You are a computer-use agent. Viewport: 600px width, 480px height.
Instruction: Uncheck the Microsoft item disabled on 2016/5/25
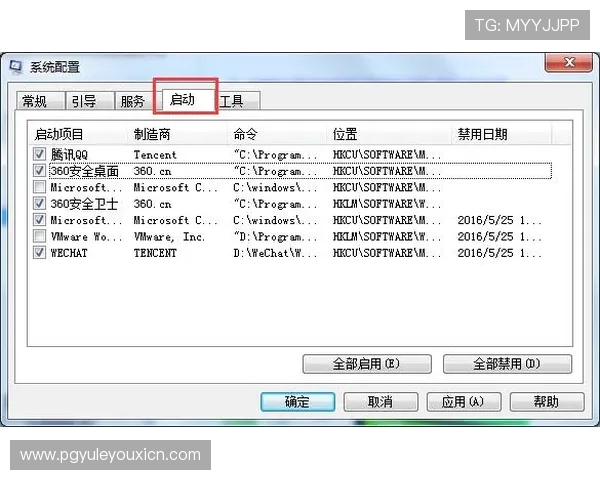39,220
